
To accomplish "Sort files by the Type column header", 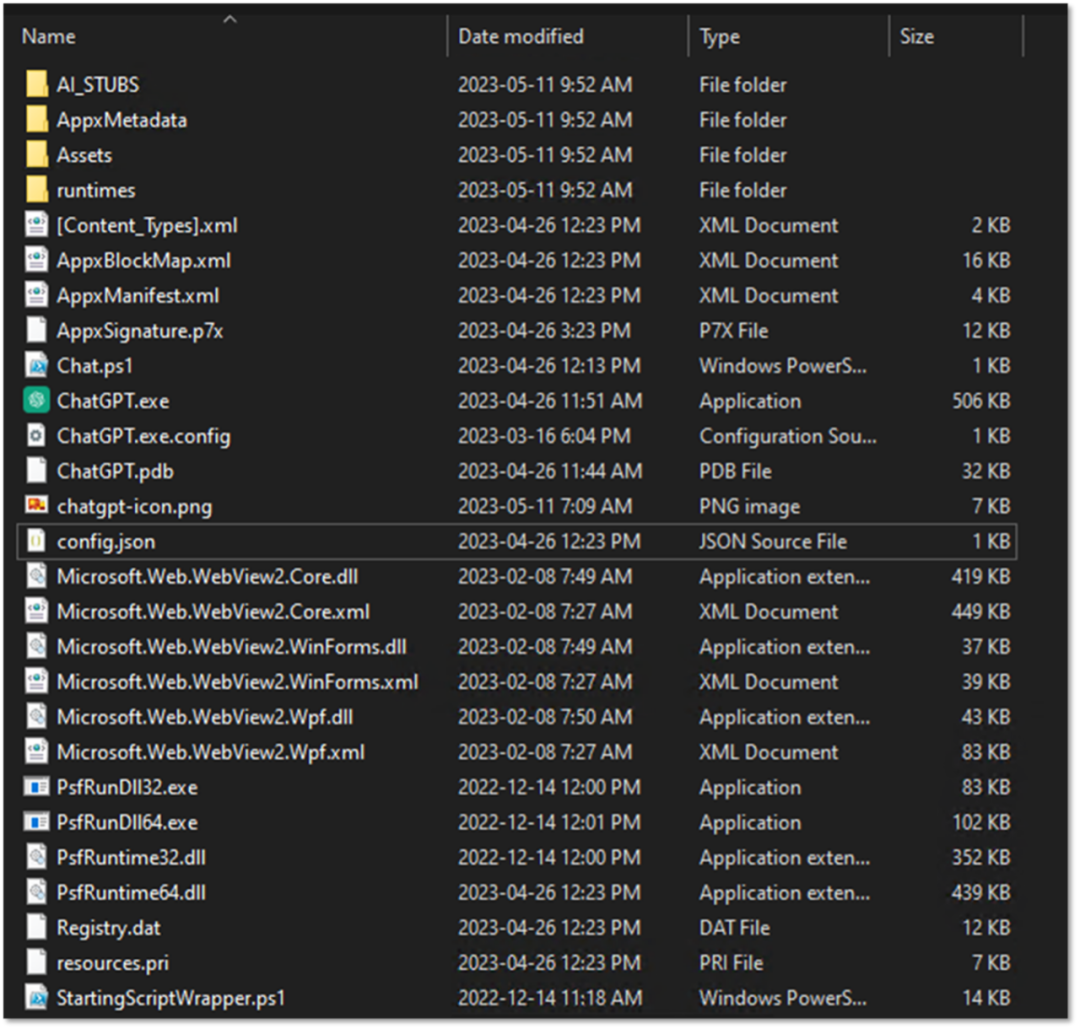I will [x=719, y=36].
